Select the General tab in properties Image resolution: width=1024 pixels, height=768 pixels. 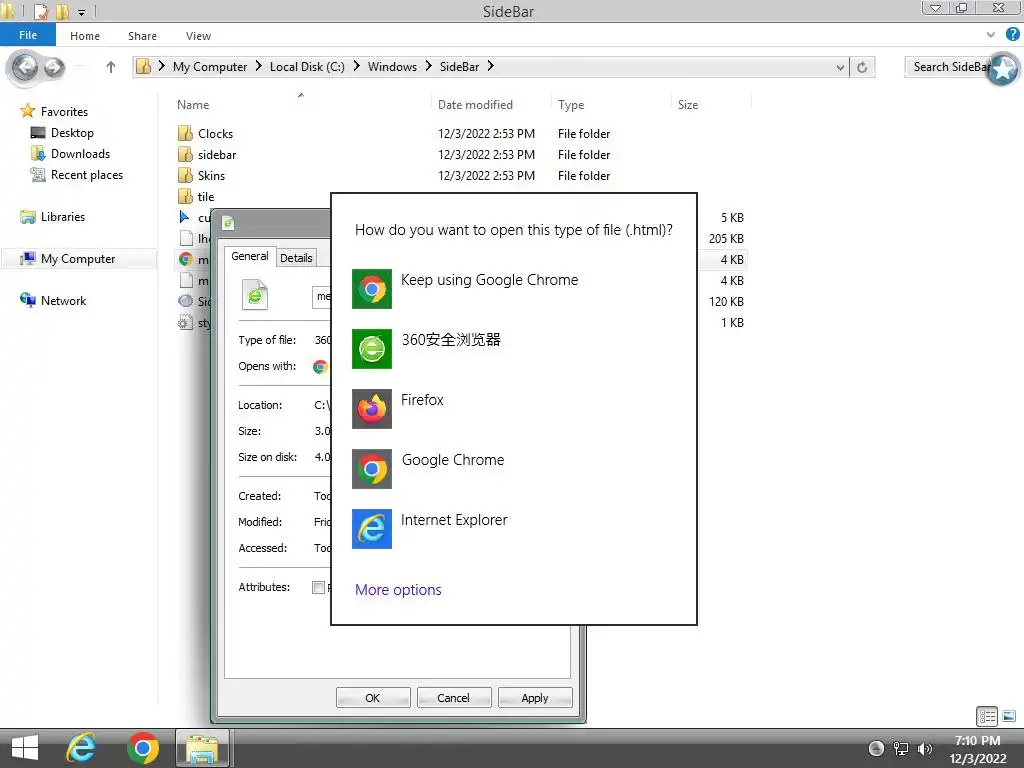click(x=249, y=257)
